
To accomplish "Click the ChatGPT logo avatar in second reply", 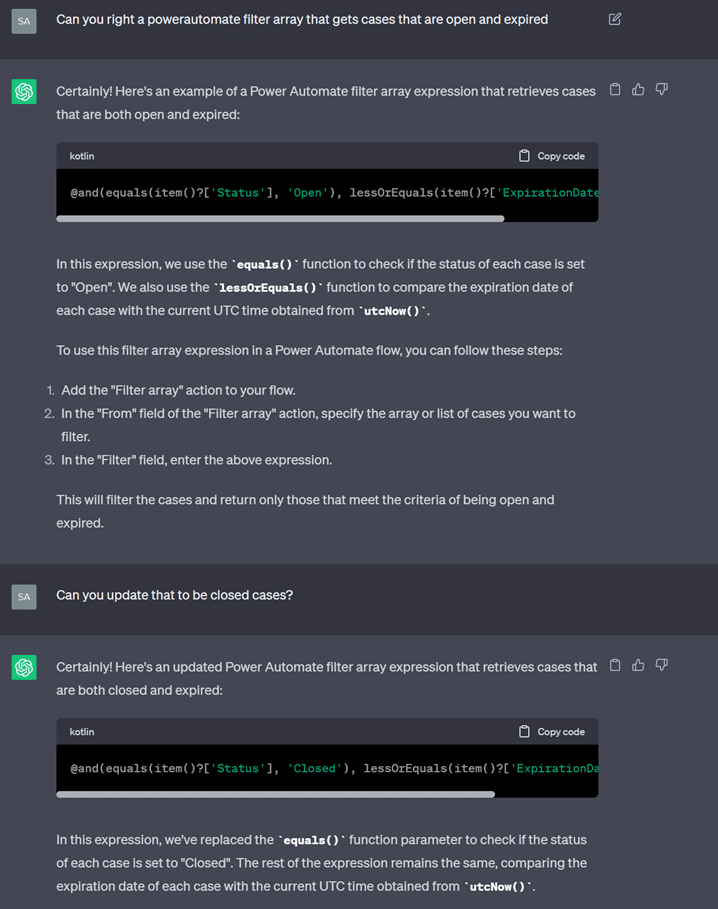I will coord(24,667).
